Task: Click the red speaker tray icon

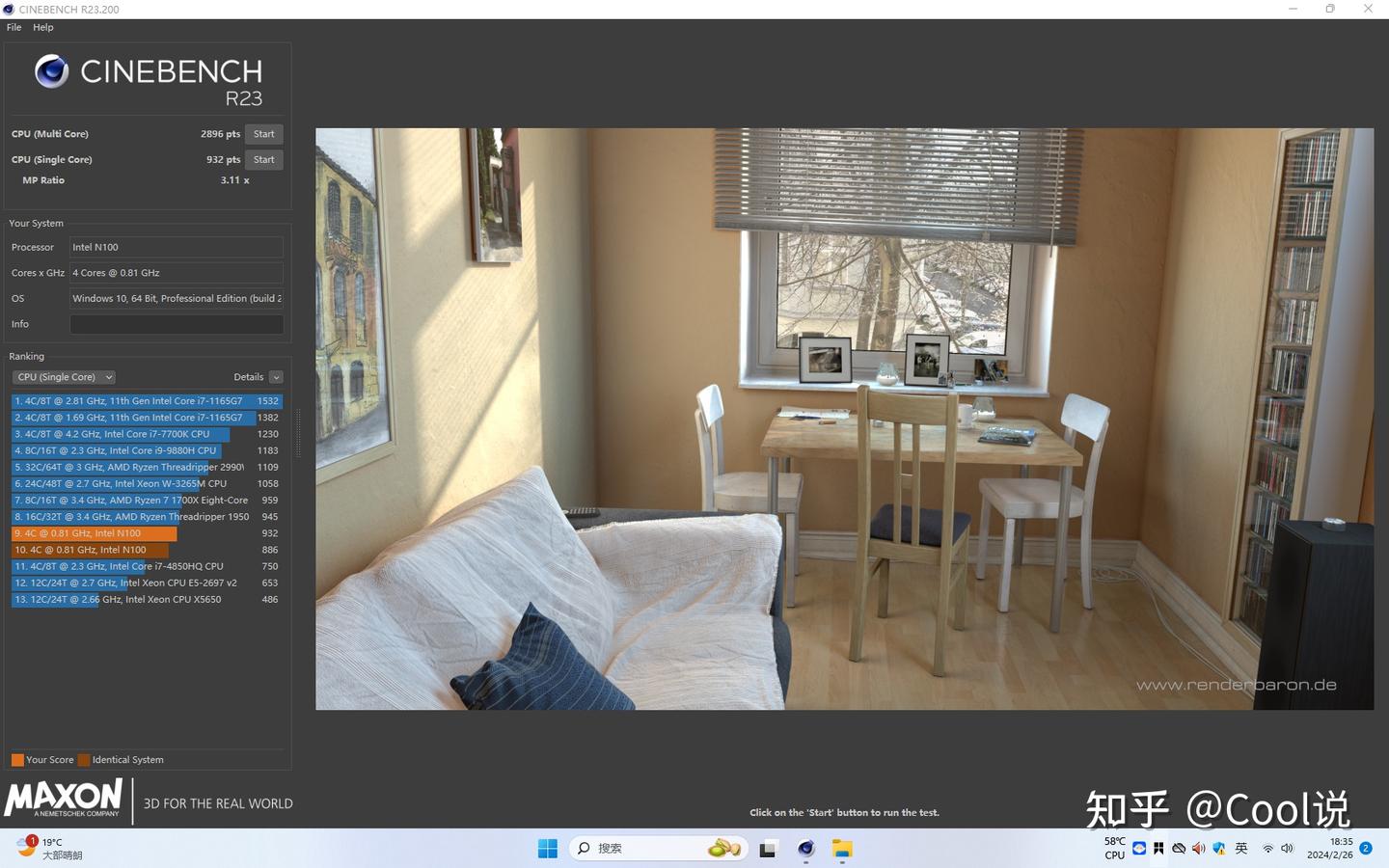Action: 1198,849
